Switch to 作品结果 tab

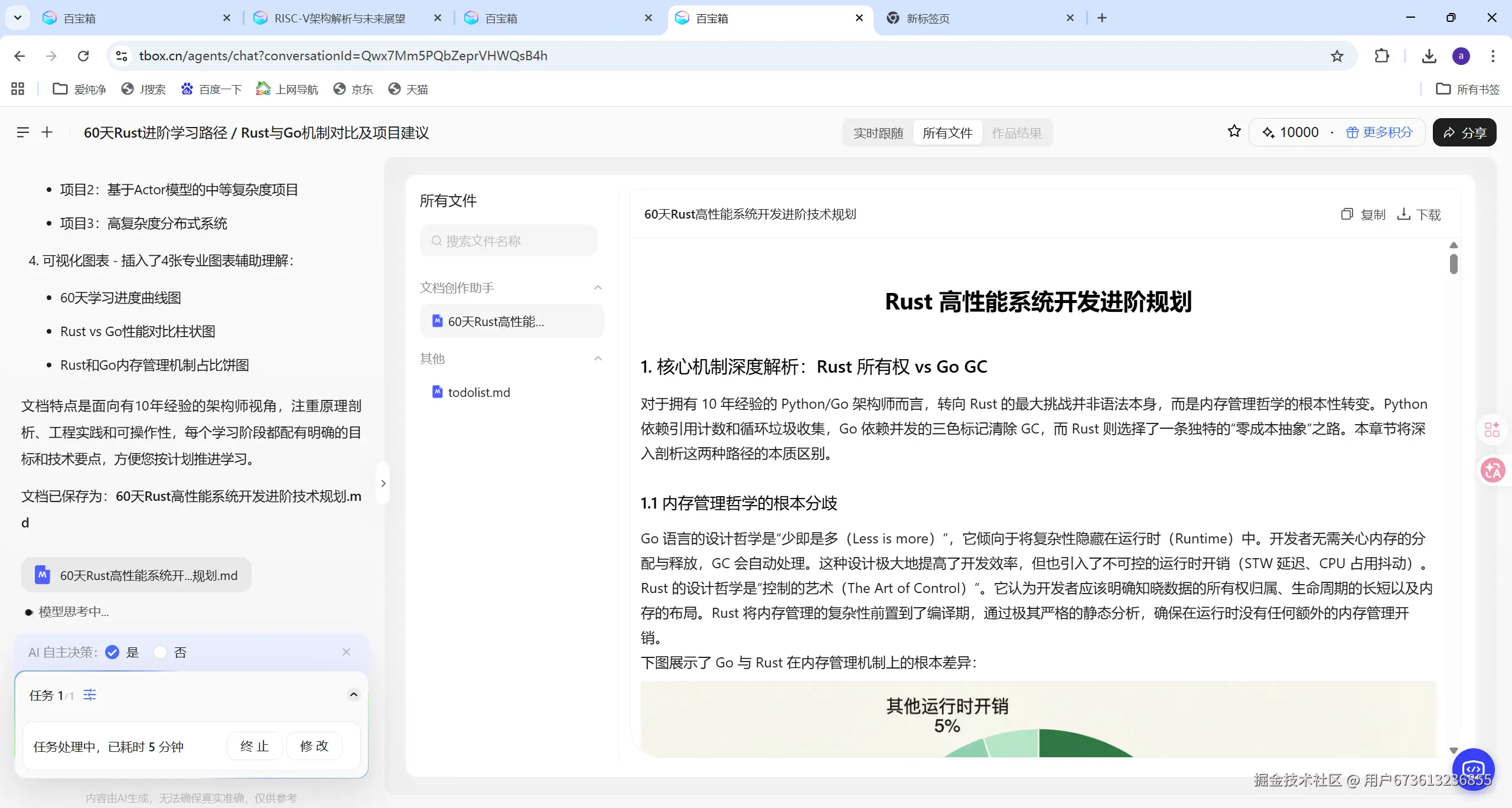pyautogui.click(x=1016, y=133)
